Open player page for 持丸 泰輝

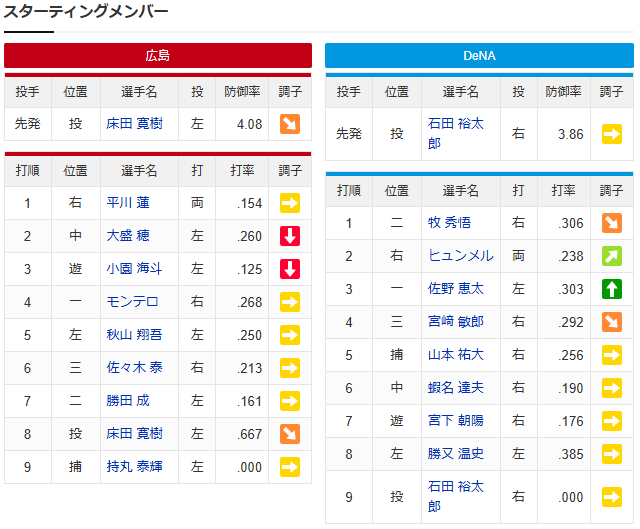(134, 467)
